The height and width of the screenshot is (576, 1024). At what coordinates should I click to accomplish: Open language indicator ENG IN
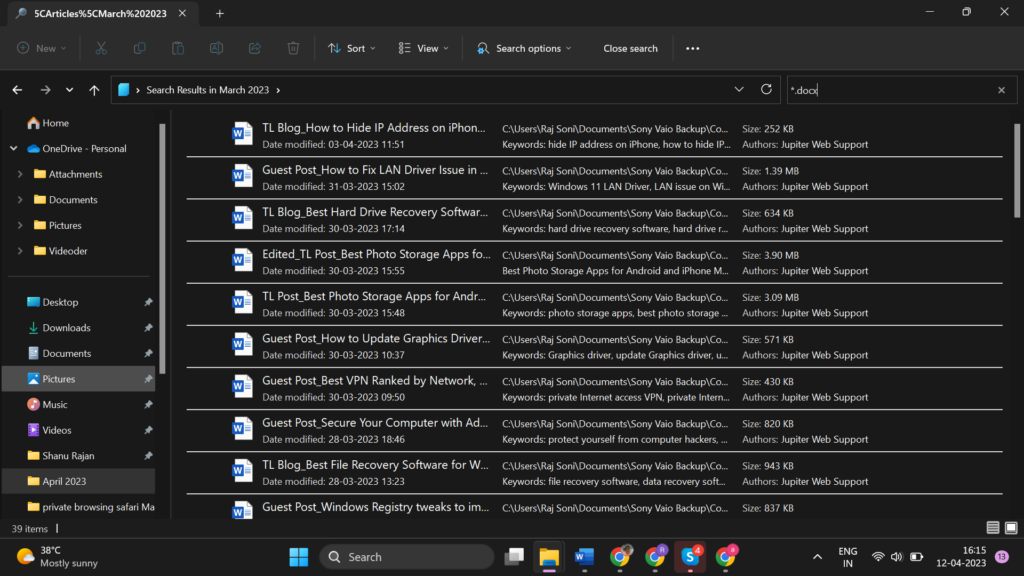point(848,557)
